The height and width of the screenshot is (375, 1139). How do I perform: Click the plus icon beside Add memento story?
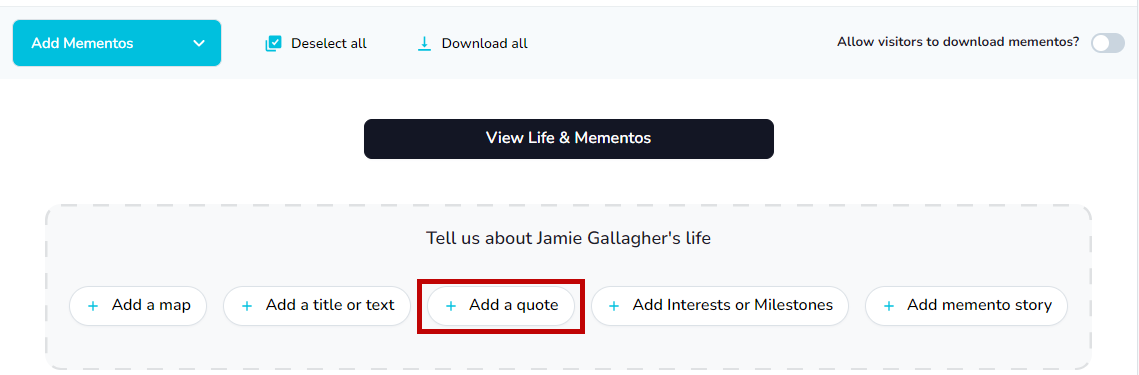[x=888, y=306]
